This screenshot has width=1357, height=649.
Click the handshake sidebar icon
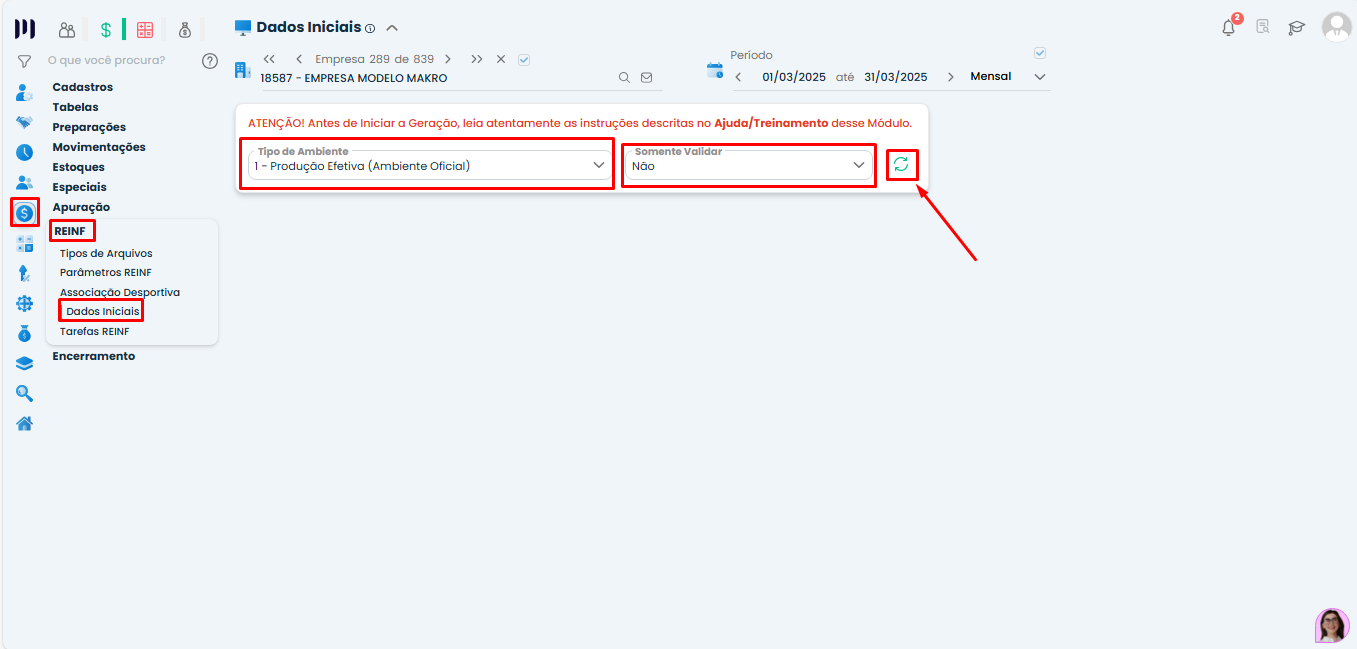25,123
